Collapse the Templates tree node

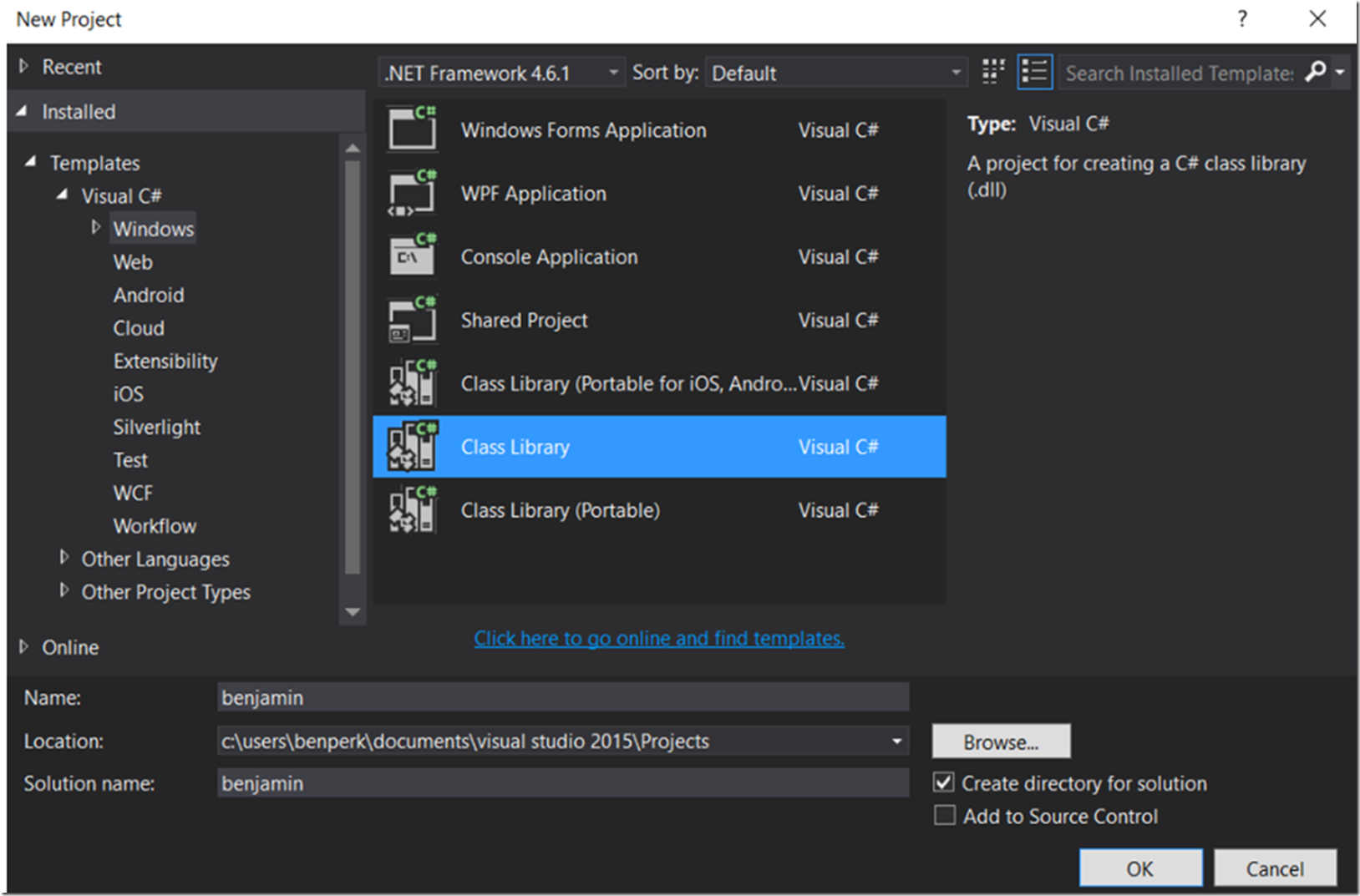pos(31,162)
